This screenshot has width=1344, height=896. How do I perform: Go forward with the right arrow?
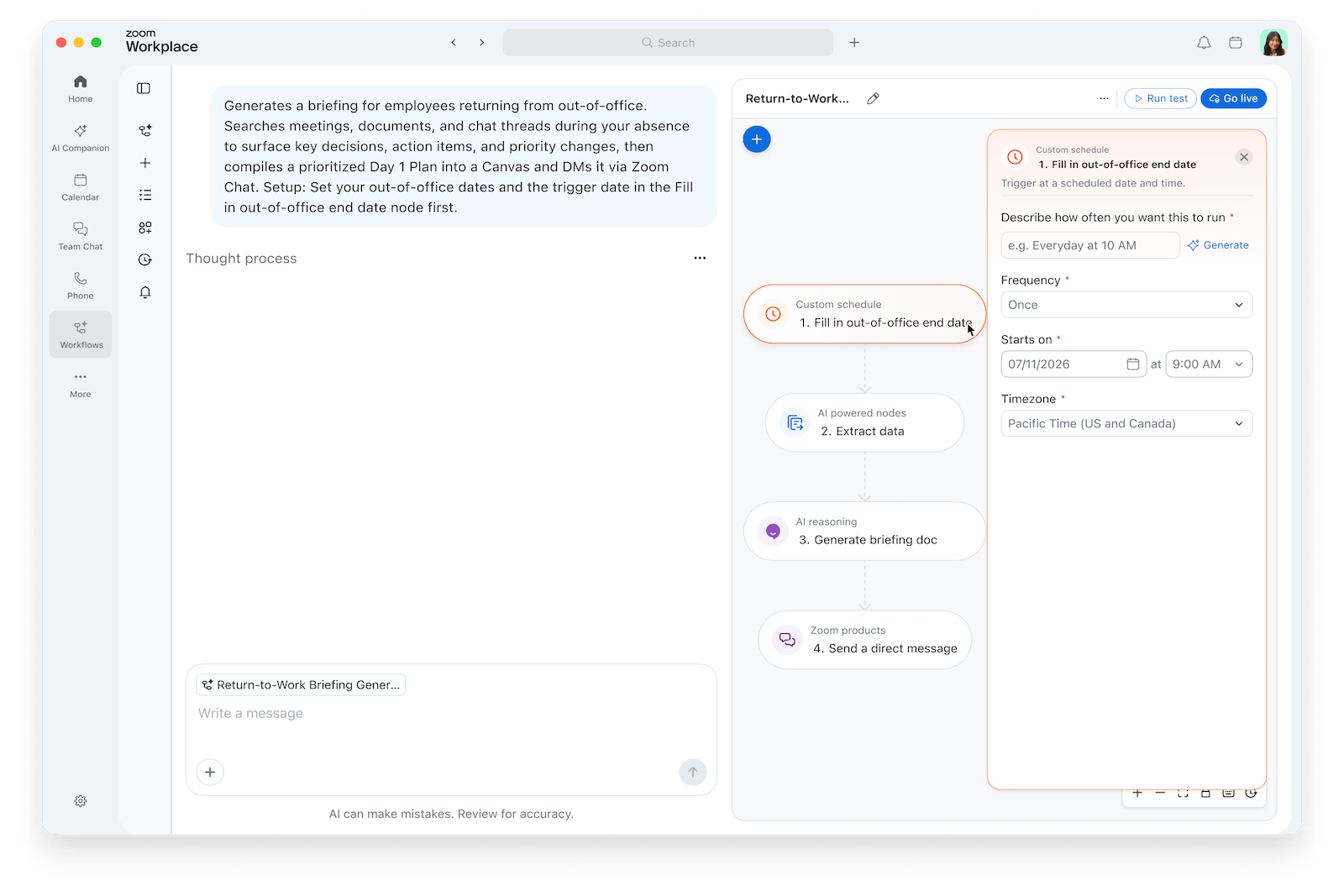[481, 42]
